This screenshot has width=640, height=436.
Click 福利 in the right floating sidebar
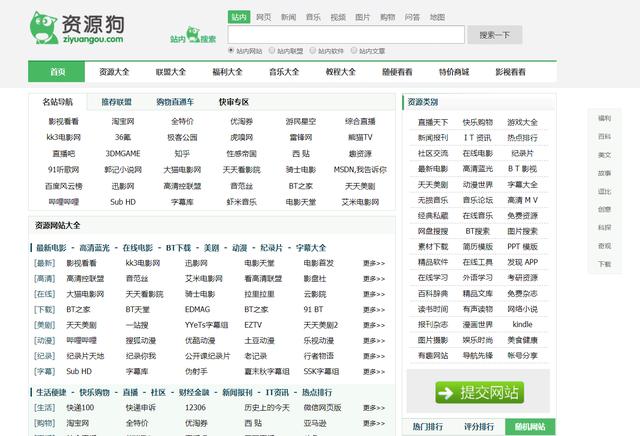604,118
